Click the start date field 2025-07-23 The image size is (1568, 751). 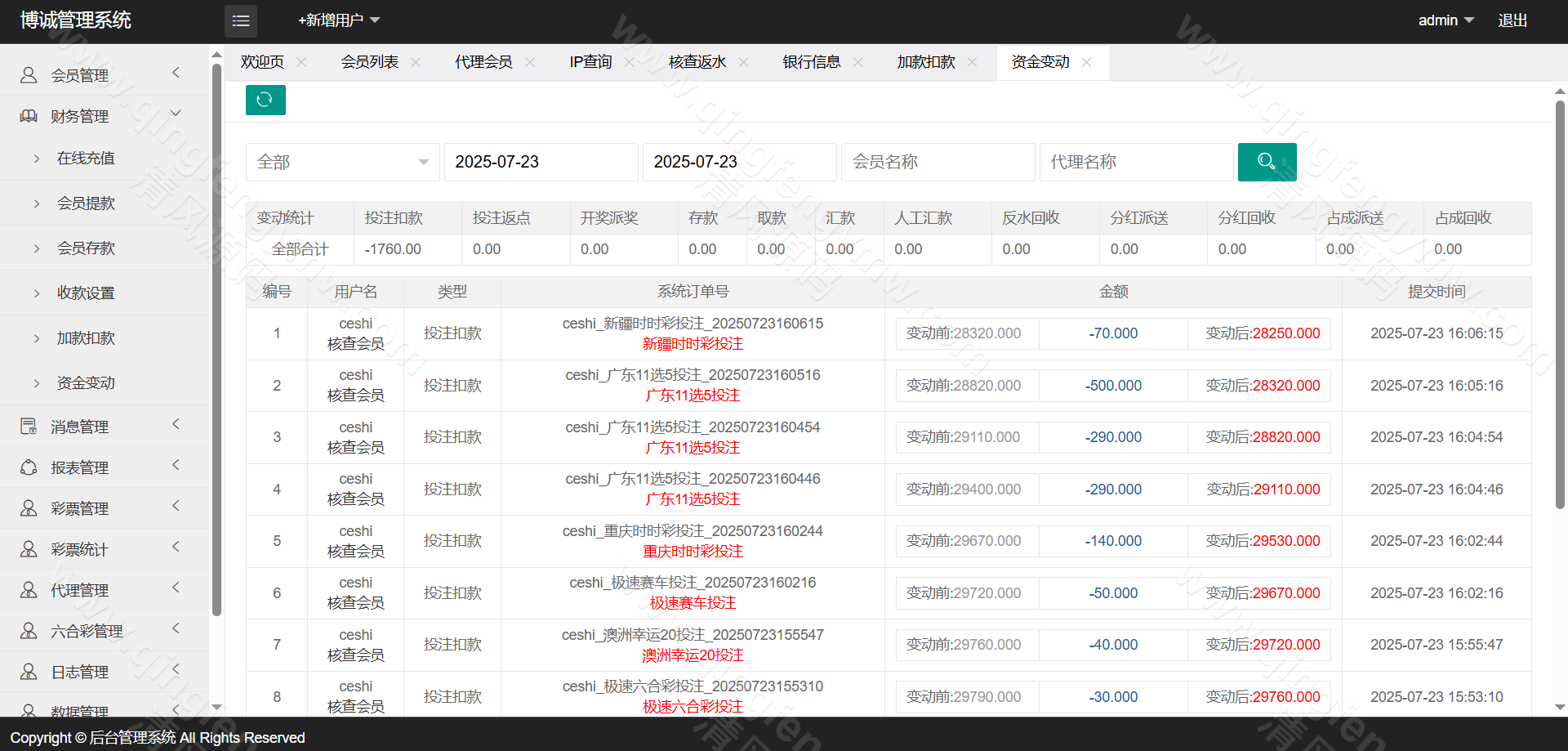tap(541, 162)
